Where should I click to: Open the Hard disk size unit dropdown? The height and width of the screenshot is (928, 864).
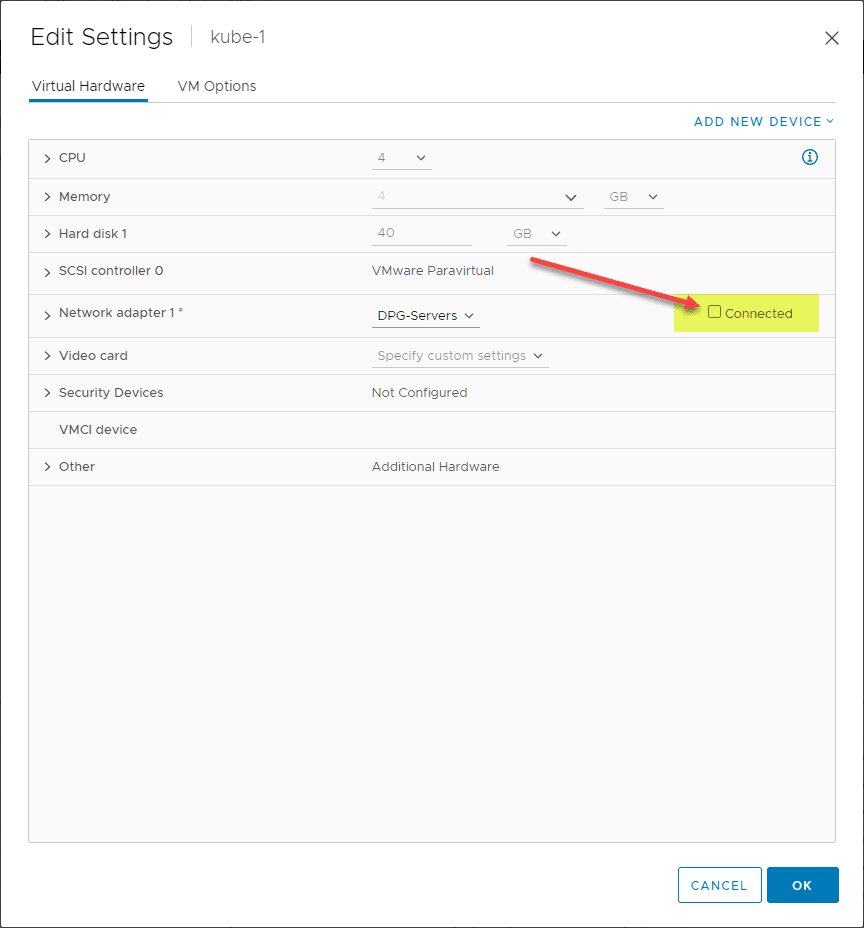click(x=536, y=234)
